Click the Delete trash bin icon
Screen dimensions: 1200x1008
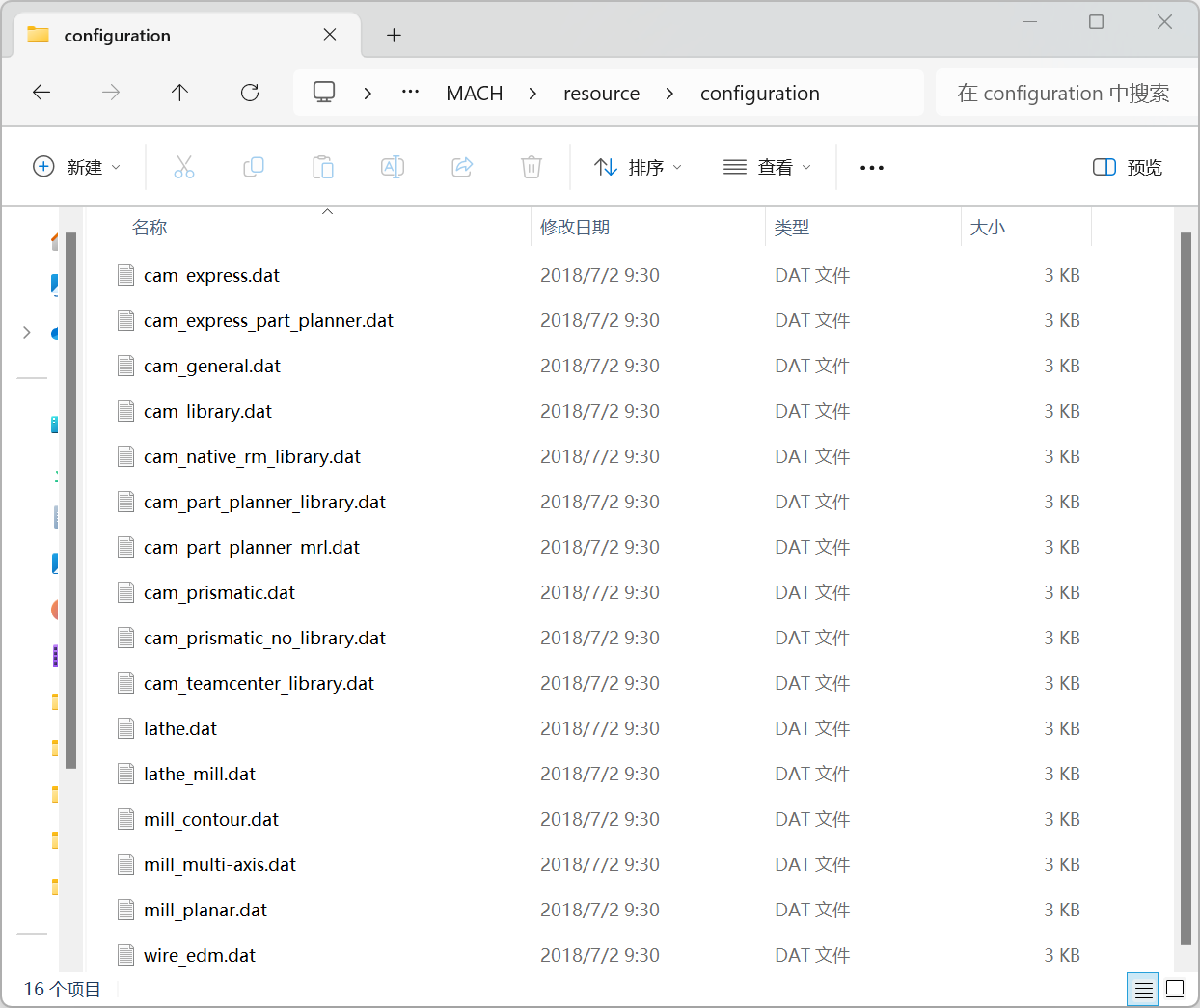pos(532,168)
